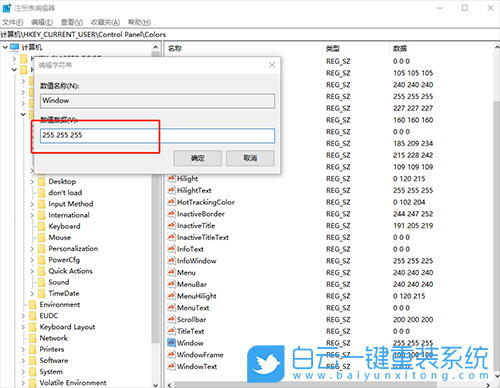Click the InactiveTitle string icon
The height and width of the screenshot is (388, 500).
171,225
